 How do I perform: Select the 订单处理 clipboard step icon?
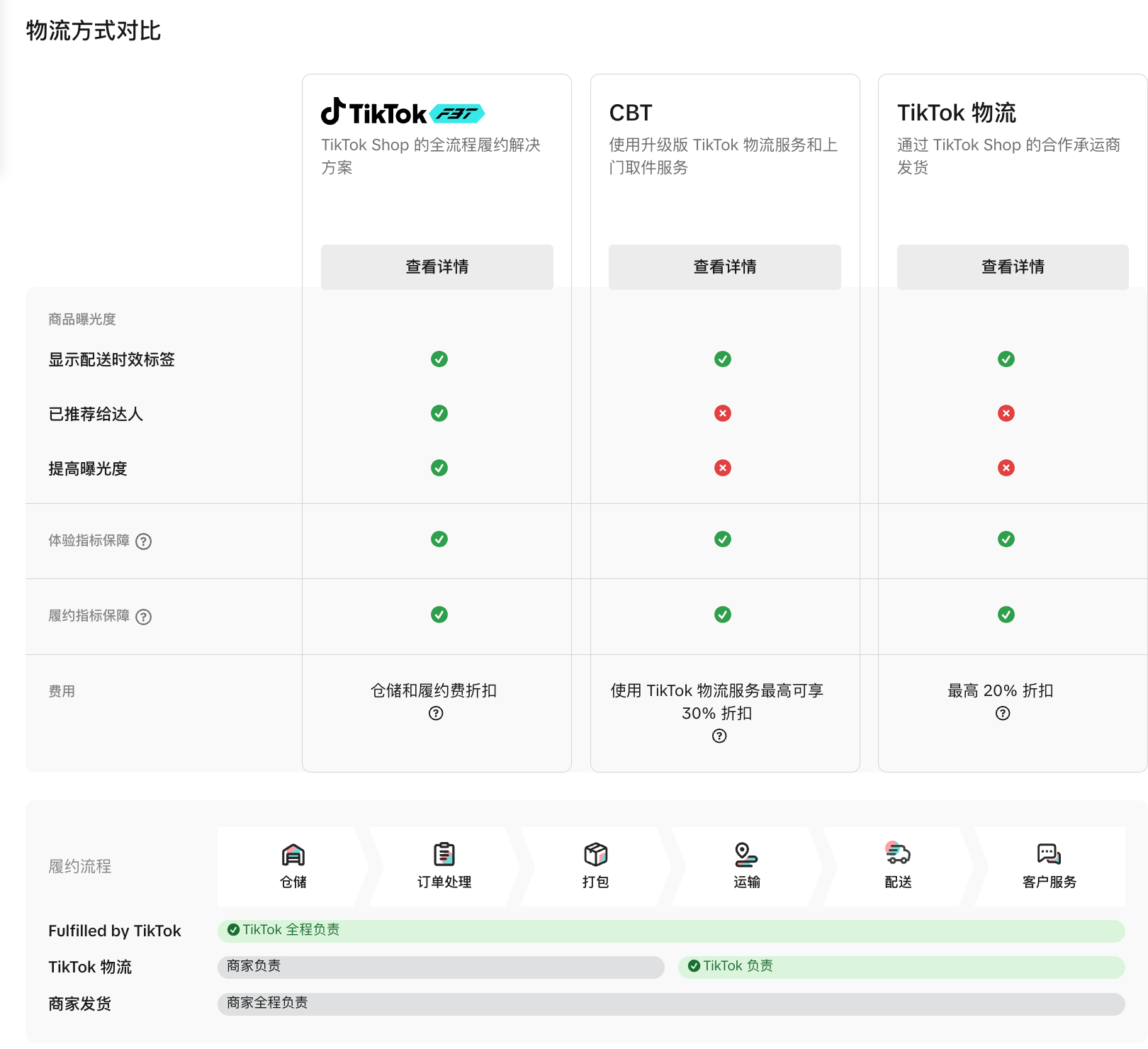444,855
